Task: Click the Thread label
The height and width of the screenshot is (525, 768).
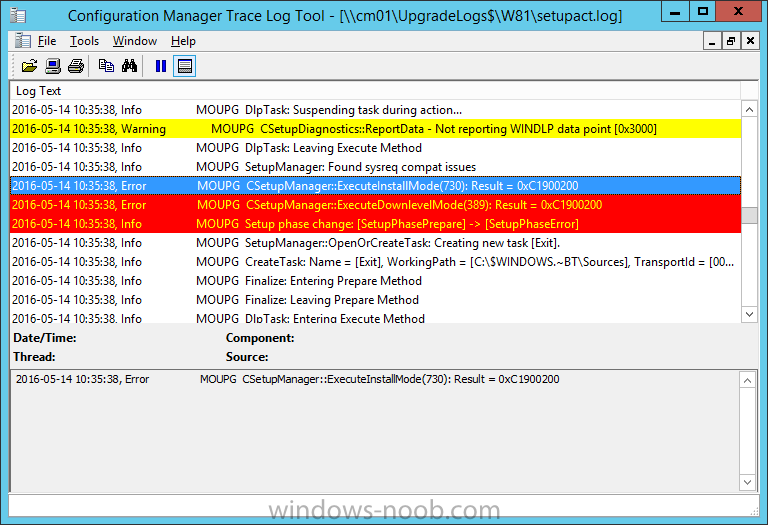Action: (x=34, y=357)
